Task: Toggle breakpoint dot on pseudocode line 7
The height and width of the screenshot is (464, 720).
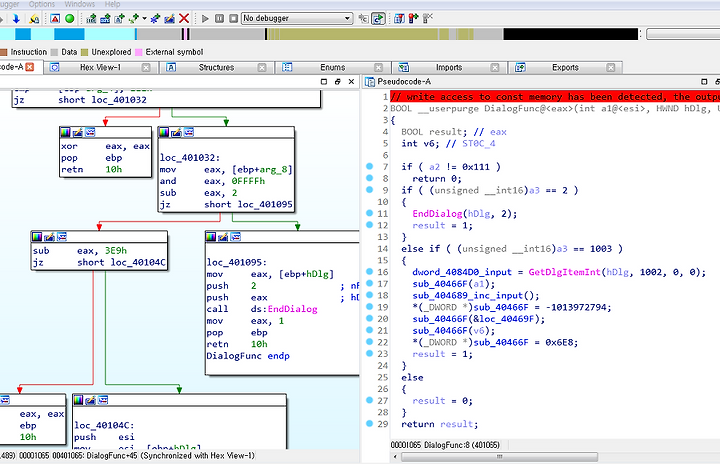Action: click(x=370, y=166)
